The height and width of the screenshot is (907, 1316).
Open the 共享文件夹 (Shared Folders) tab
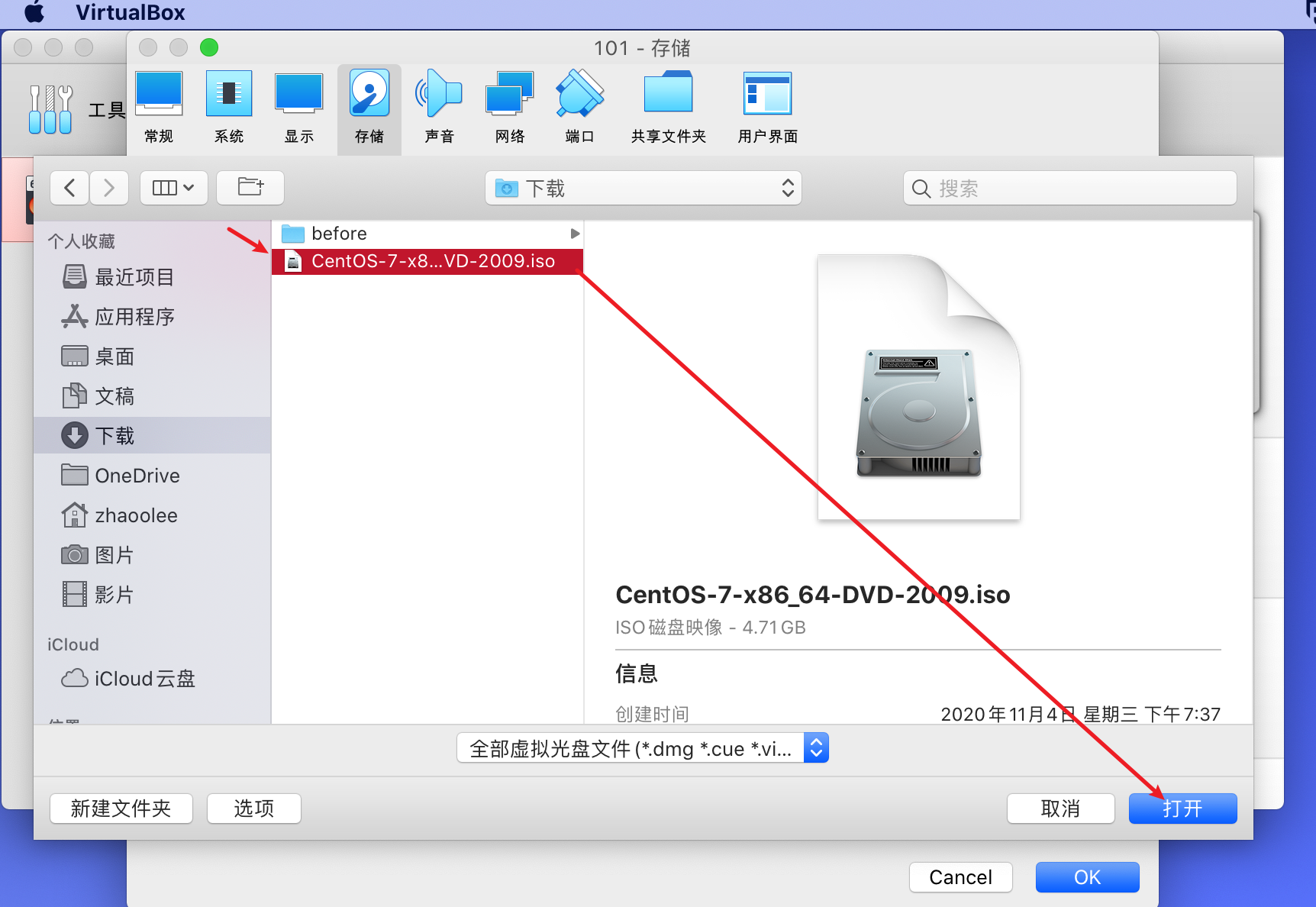pyautogui.click(x=669, y=108)
